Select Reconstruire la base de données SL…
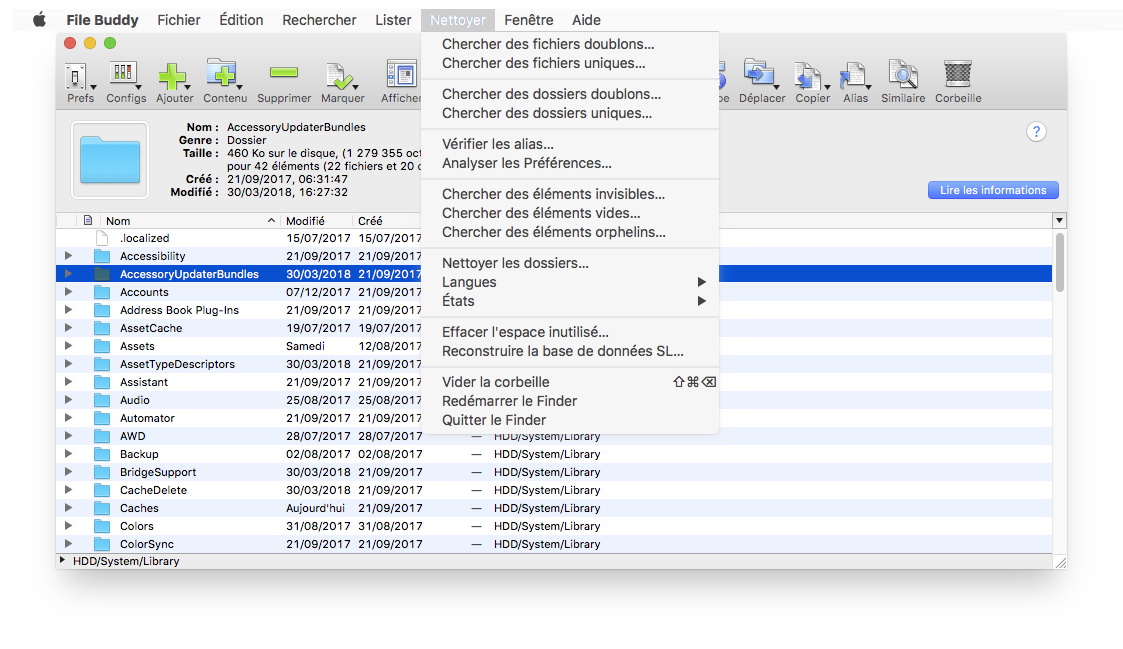Viewport: 1123px width, 649px height. 570,352
